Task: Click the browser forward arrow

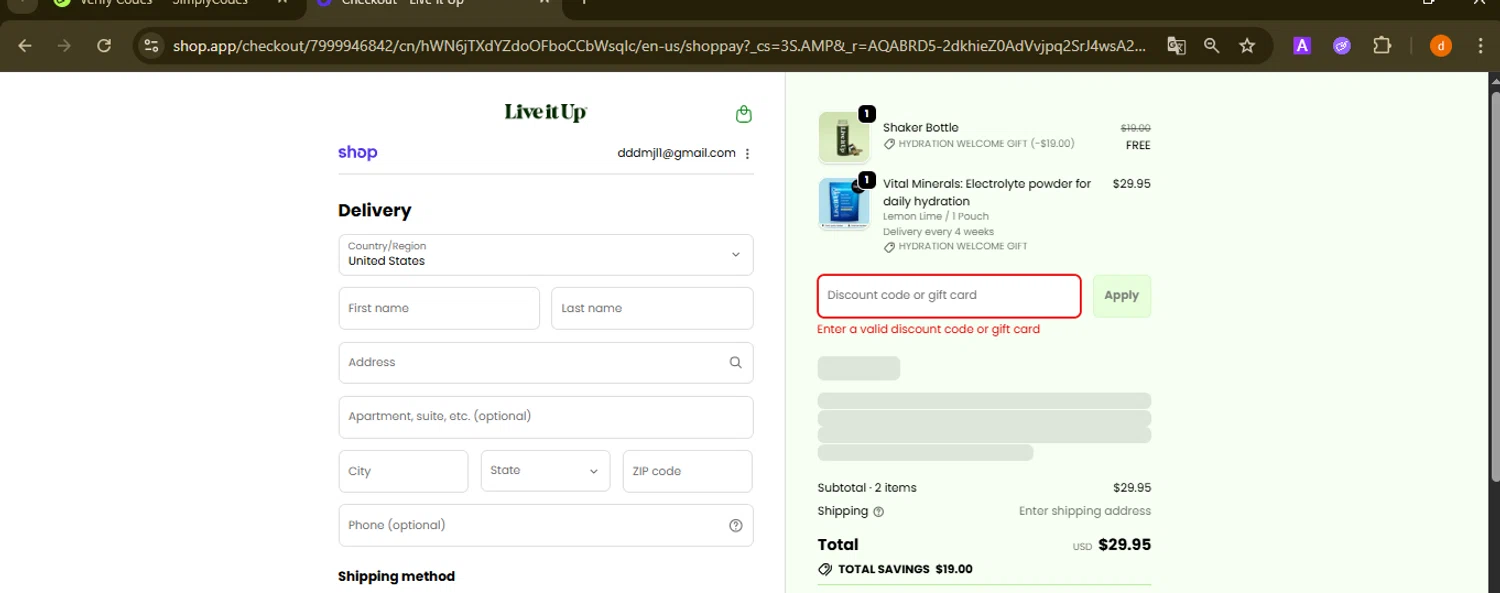Action: [64, 45]
